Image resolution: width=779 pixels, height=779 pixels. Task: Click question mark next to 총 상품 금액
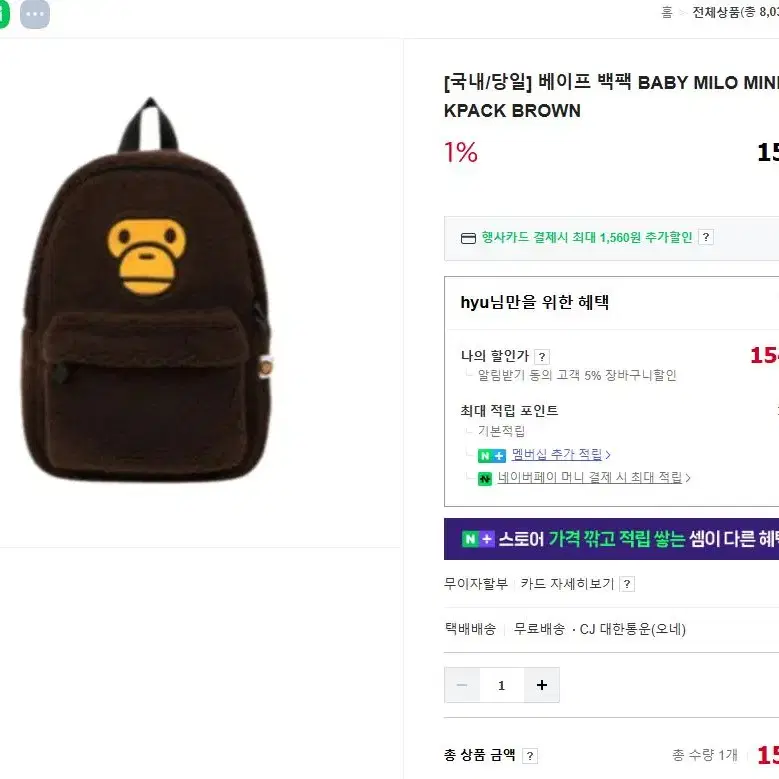[x=530, y=756]
